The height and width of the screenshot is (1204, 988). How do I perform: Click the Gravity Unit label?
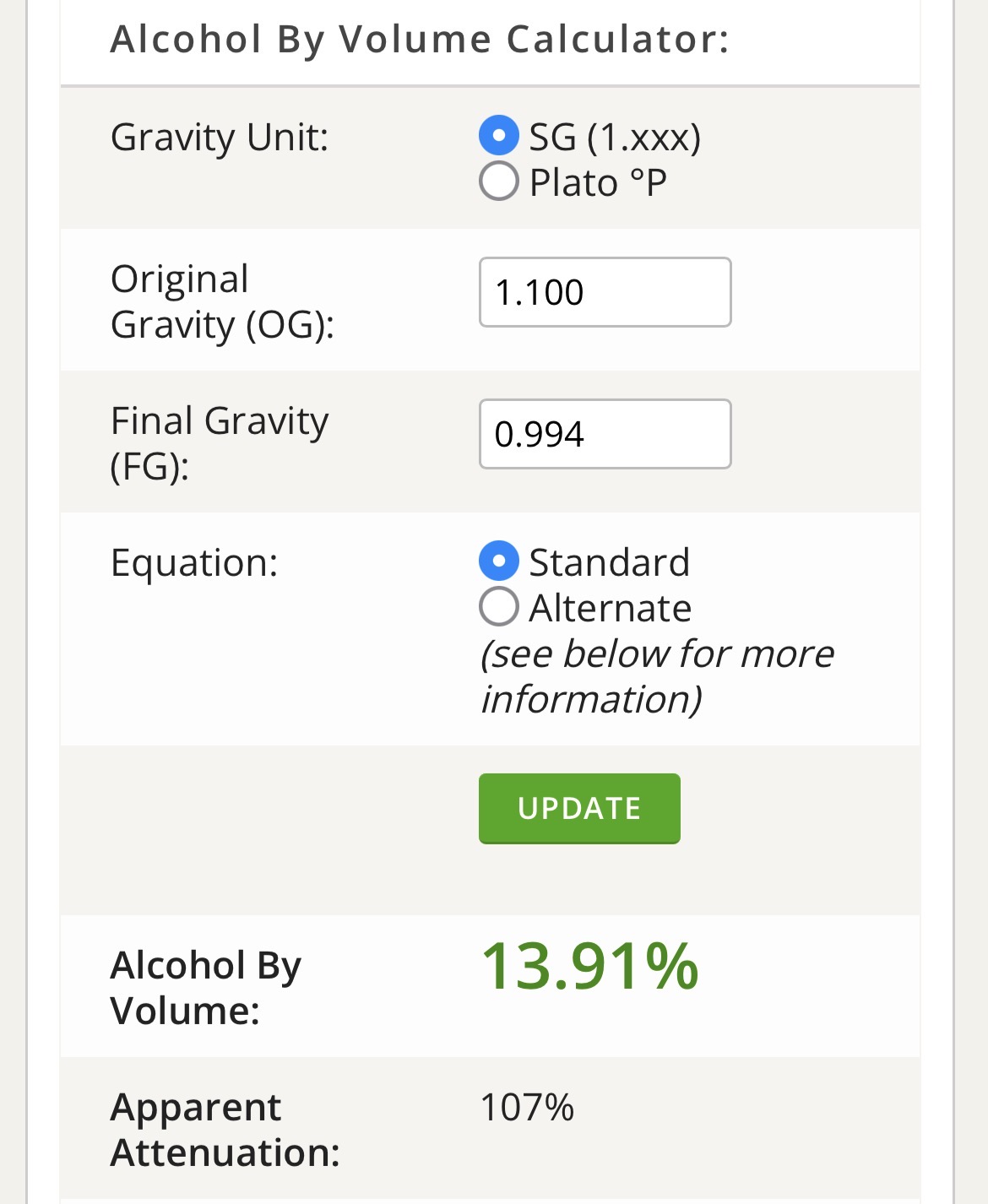pyautogui.click(x=220, y=137)
